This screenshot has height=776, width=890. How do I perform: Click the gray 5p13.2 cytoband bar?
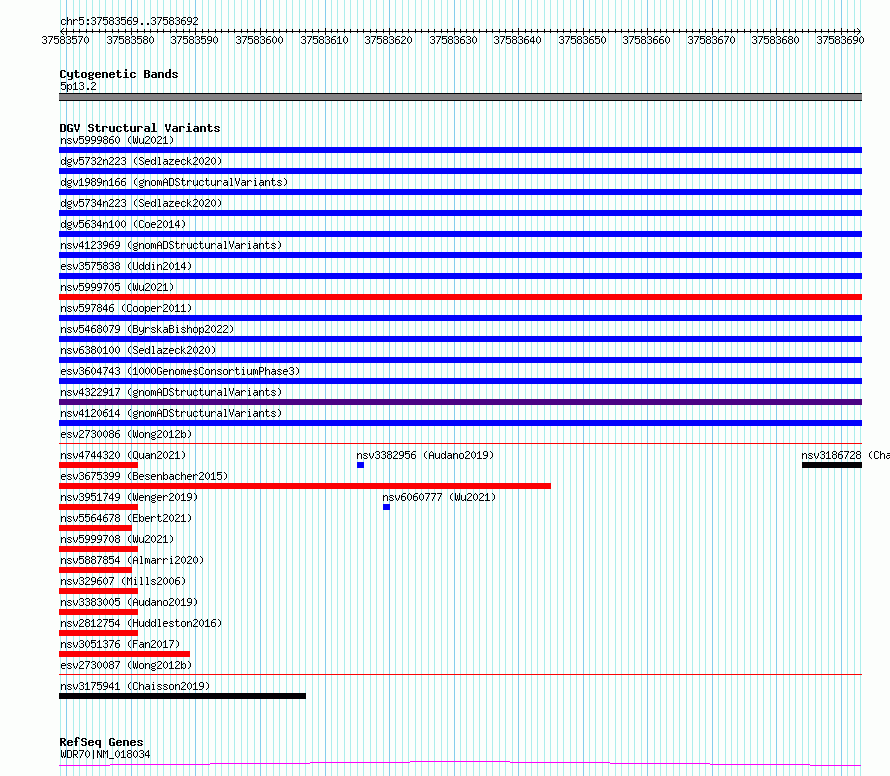click(460, 97)
